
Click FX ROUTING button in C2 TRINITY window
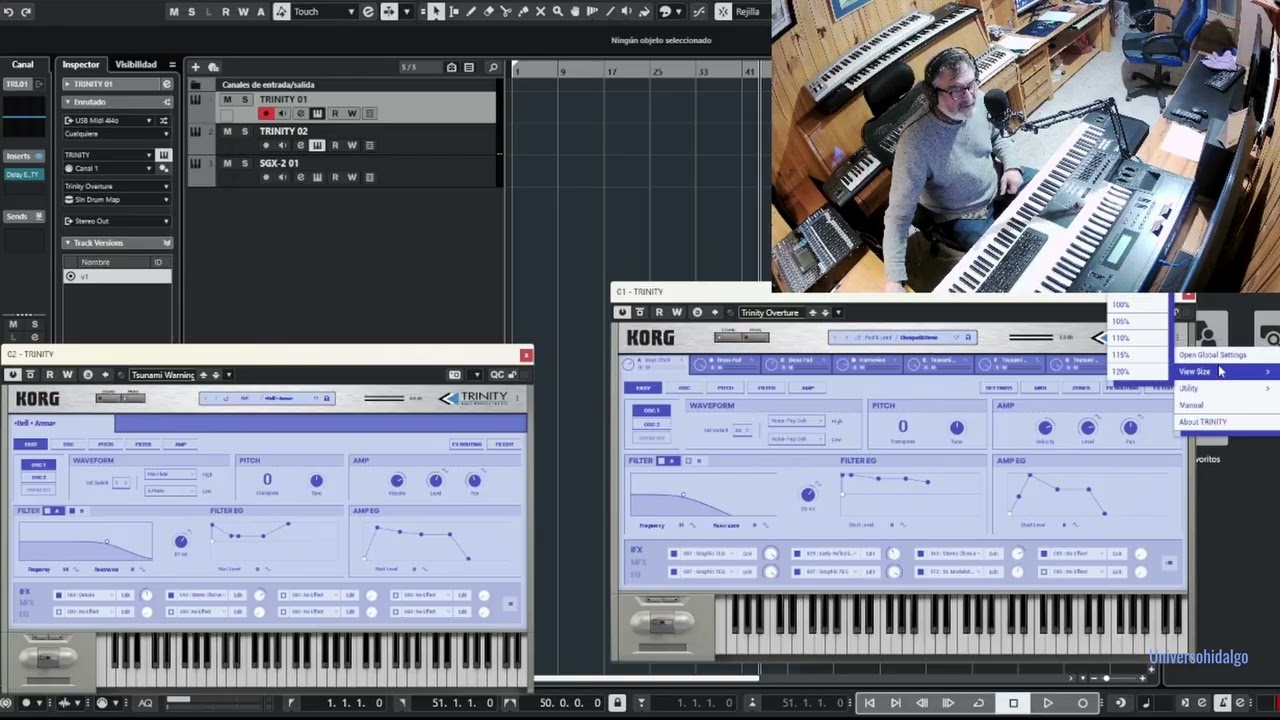[466, 444]
